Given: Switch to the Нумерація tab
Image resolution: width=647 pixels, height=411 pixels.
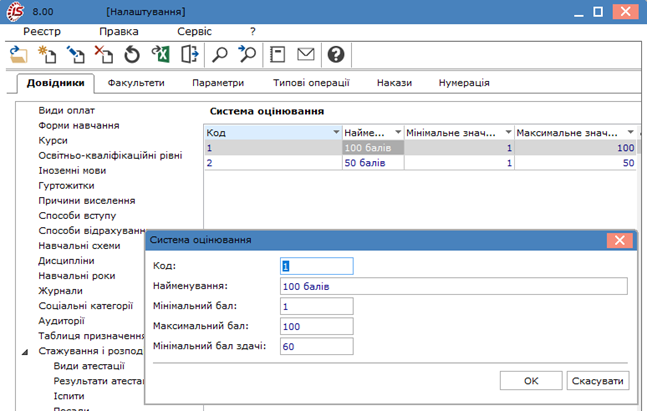Looking at the screenshot, I should point(464,83).
